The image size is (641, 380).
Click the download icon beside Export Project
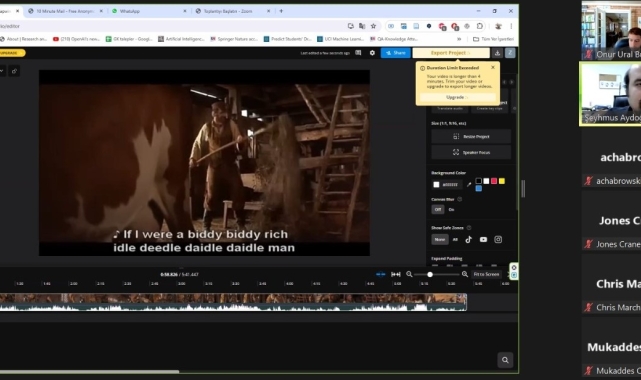(x=497, y=53)
